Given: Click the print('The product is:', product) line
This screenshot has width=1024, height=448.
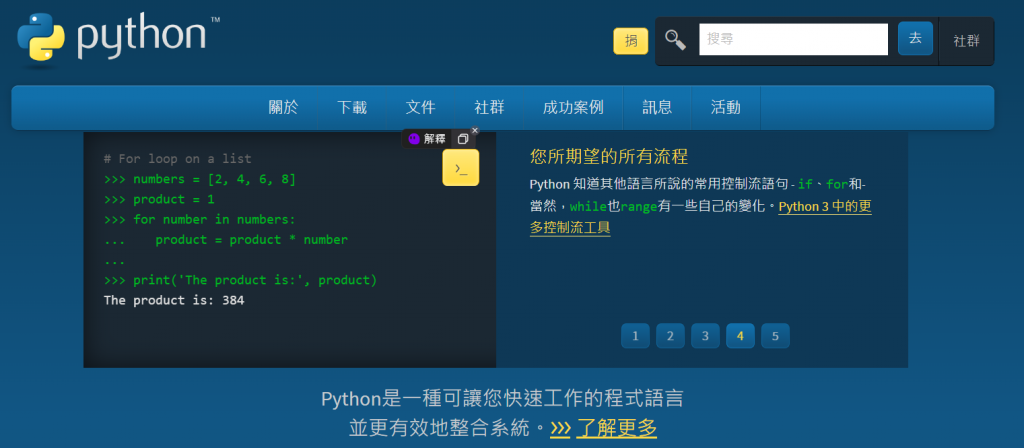Looking at the screenshot, I should pyautogui.click(x=240, y=280).
